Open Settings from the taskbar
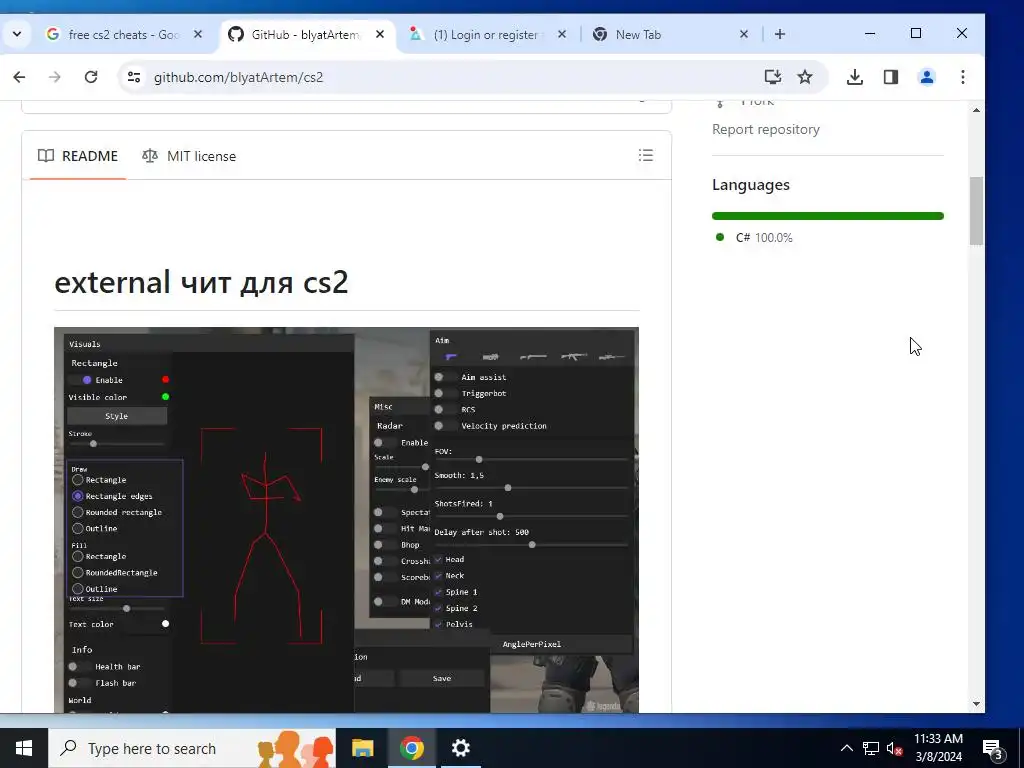 (460, 748)
